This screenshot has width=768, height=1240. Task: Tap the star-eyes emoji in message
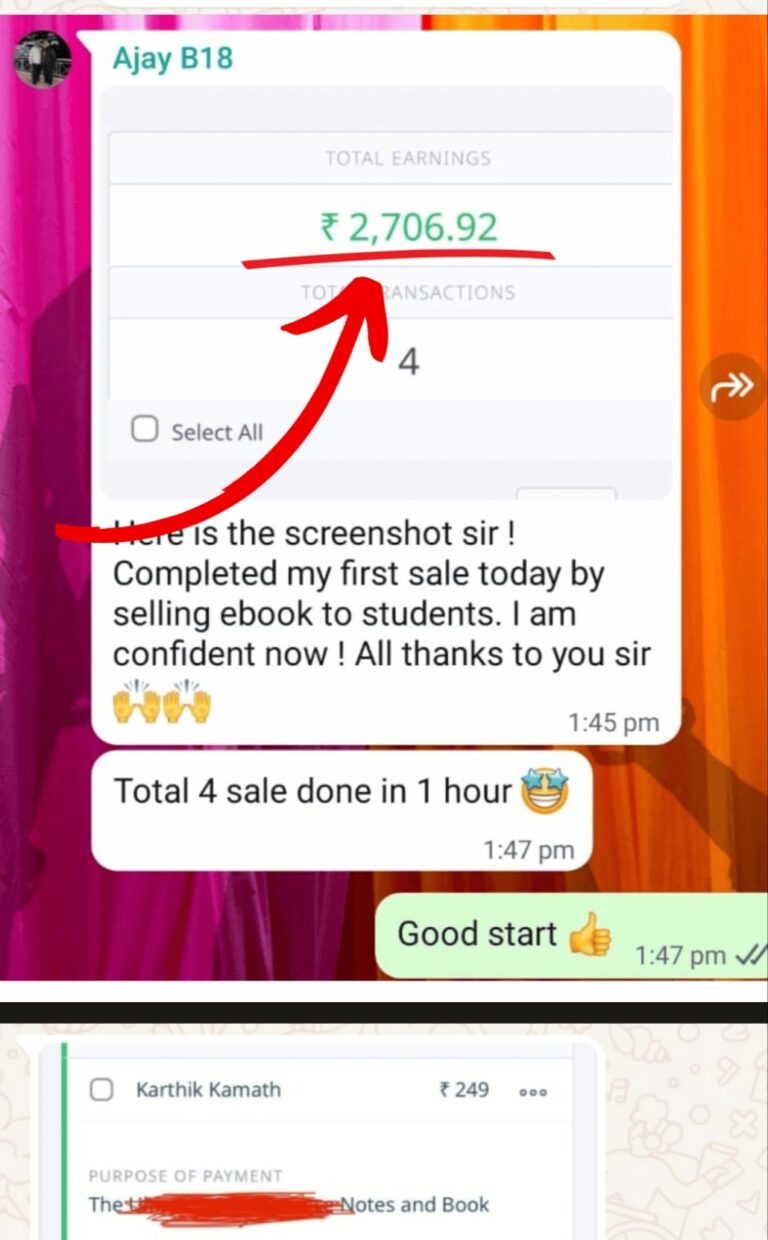tap(545, 792)
